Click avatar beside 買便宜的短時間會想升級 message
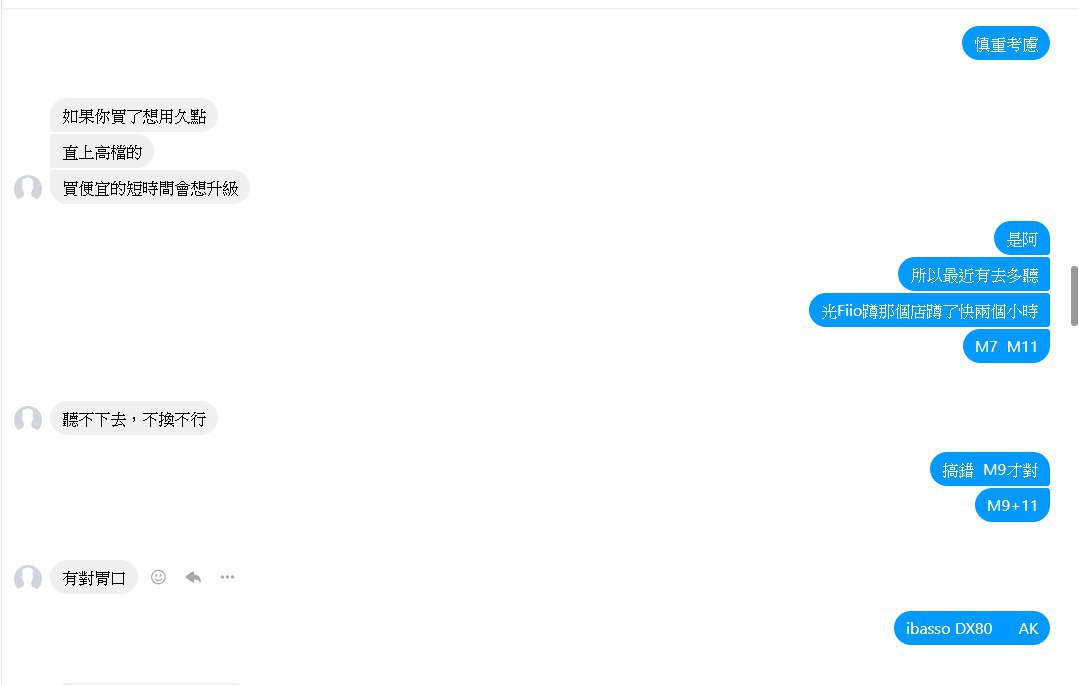This screenshot has width=1079, height=685. 28,188
